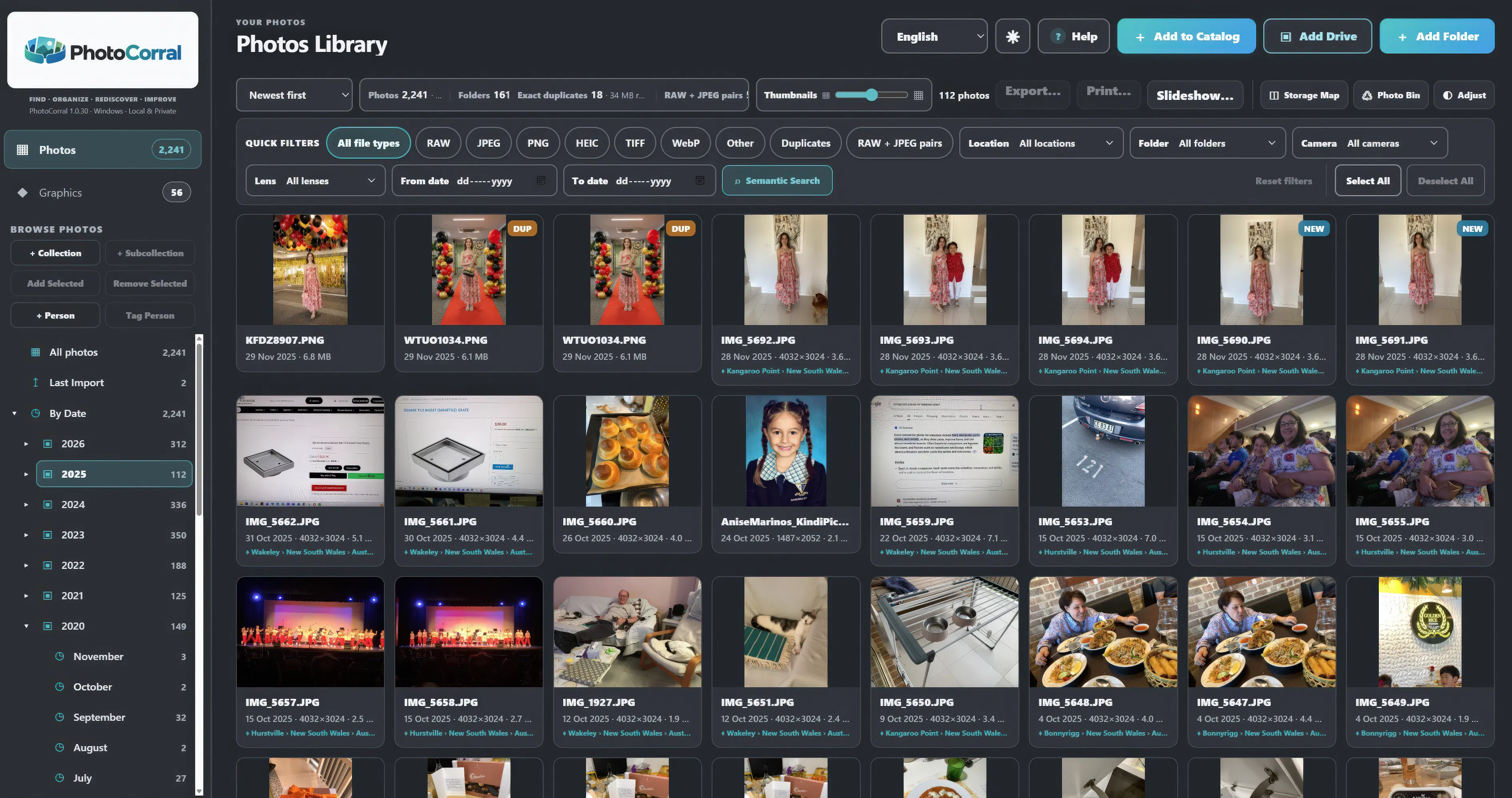Screen dimensions: 1512x798
Task: Open the calendar picker in To date
Action: (x=700, y=181)
